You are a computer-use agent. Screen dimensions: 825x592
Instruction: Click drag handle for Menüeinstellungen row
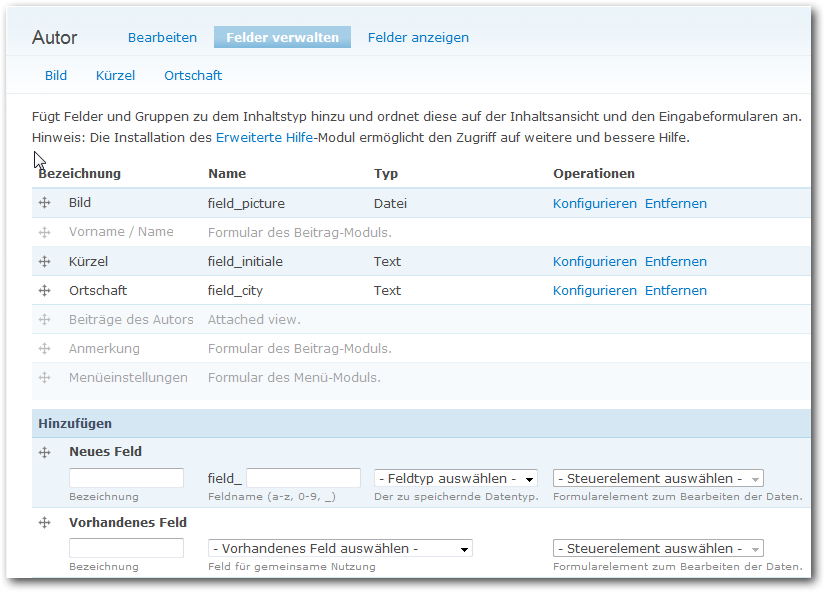[x=44, y=378]
